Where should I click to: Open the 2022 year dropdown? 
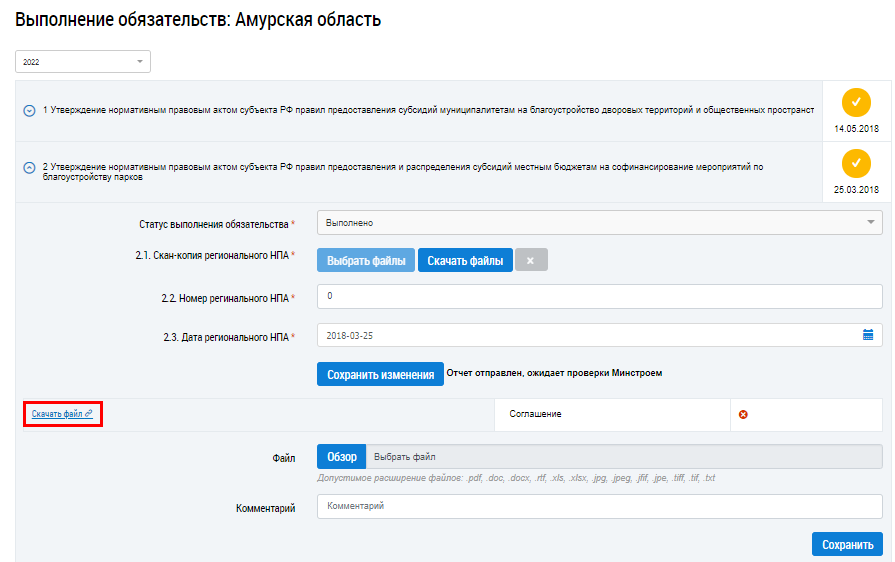[x=83, y=62]
